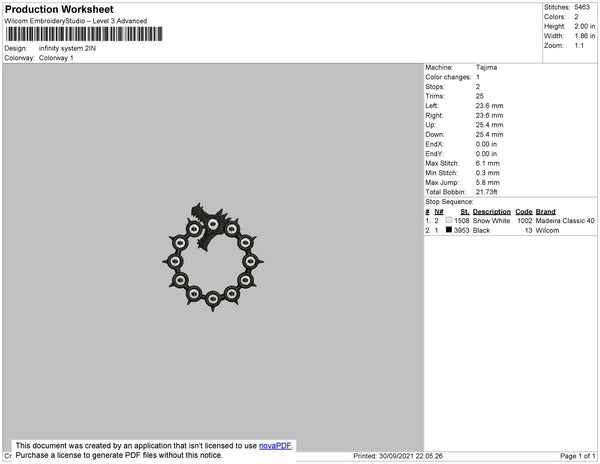Click the 'Snow White' description cell
This screenshot has width=600, height=464.
tap(491, 221)
